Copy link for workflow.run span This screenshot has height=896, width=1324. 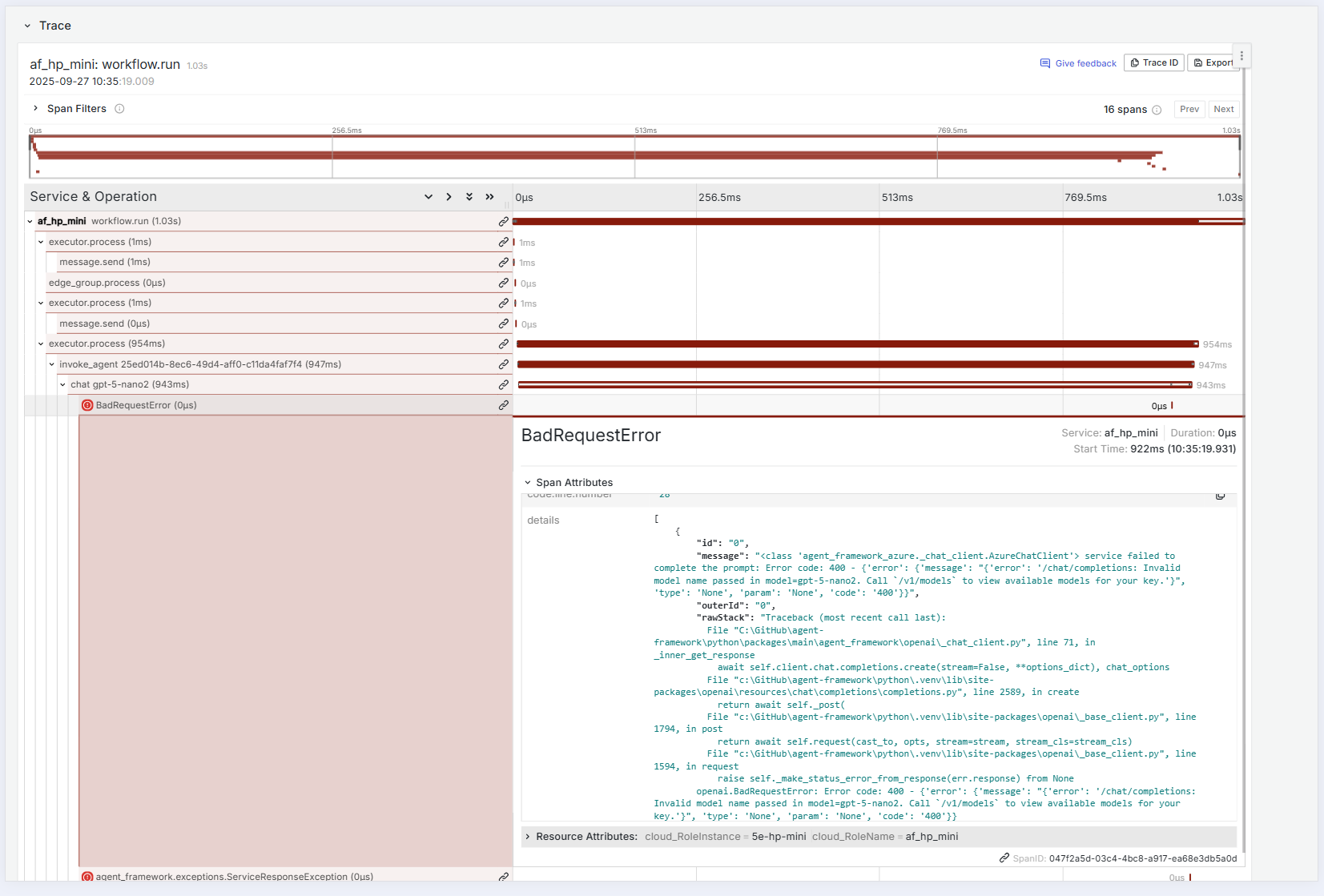click(503, 221)
